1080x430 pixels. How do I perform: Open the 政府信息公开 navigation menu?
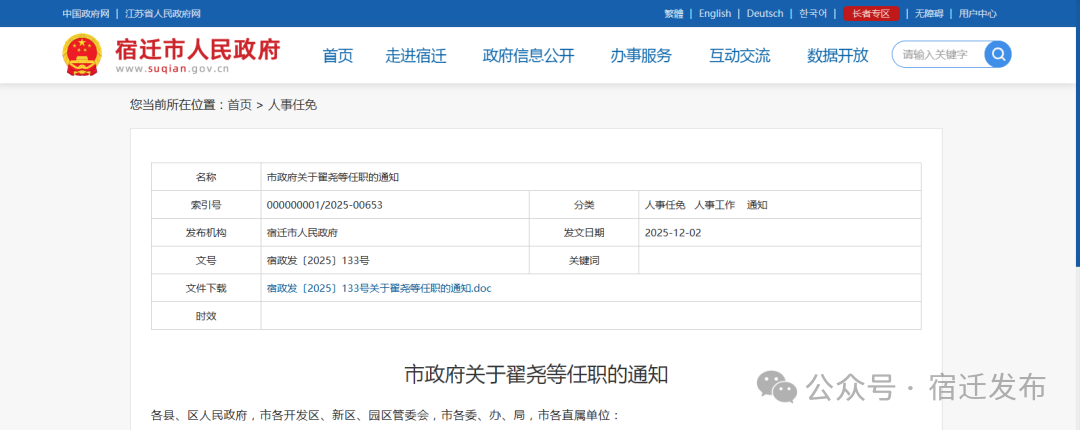(x=528, y=55)
